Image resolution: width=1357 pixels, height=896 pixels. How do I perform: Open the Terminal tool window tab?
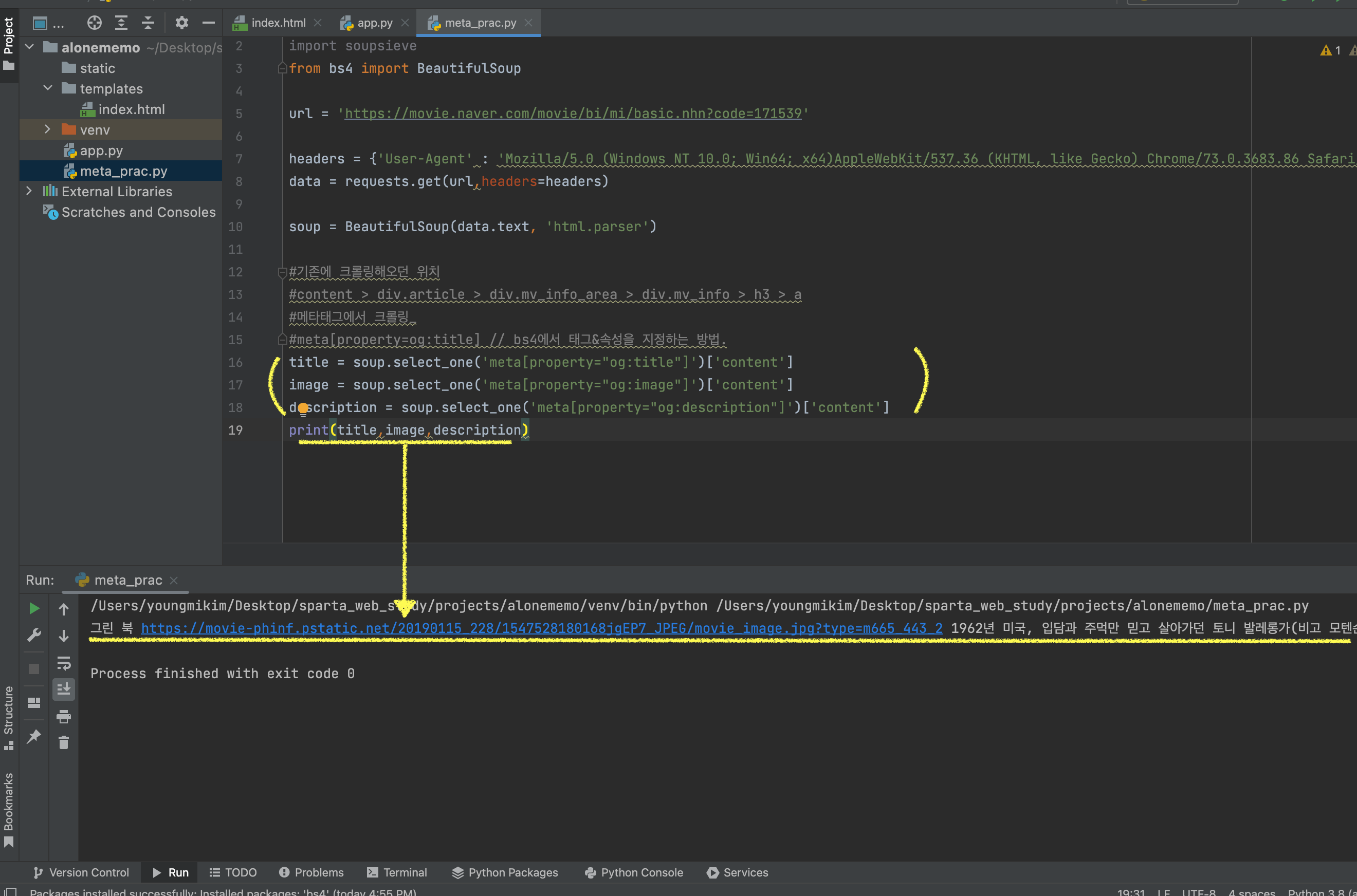tap(397, 872)
